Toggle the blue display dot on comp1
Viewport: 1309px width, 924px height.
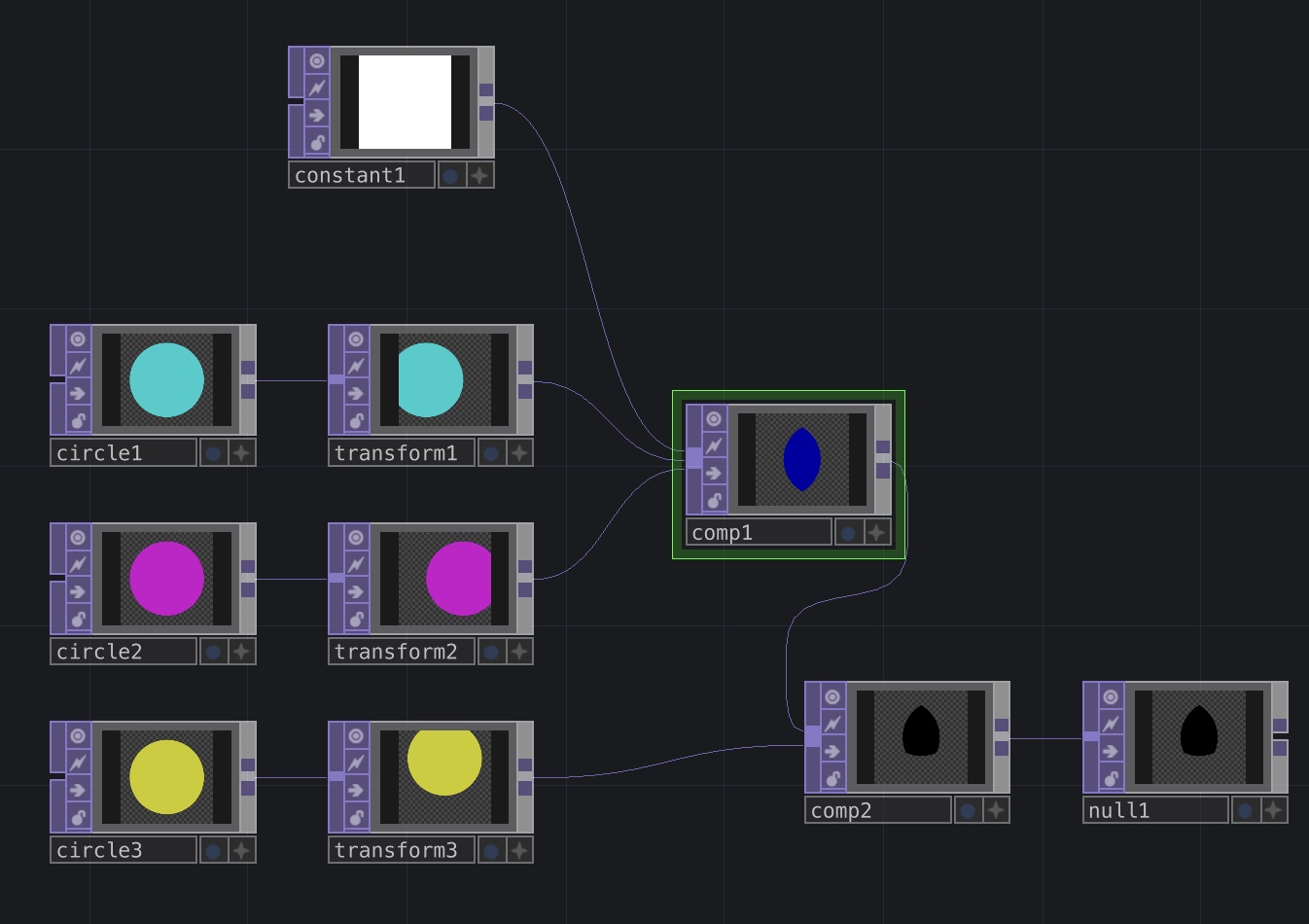(849, 533)
